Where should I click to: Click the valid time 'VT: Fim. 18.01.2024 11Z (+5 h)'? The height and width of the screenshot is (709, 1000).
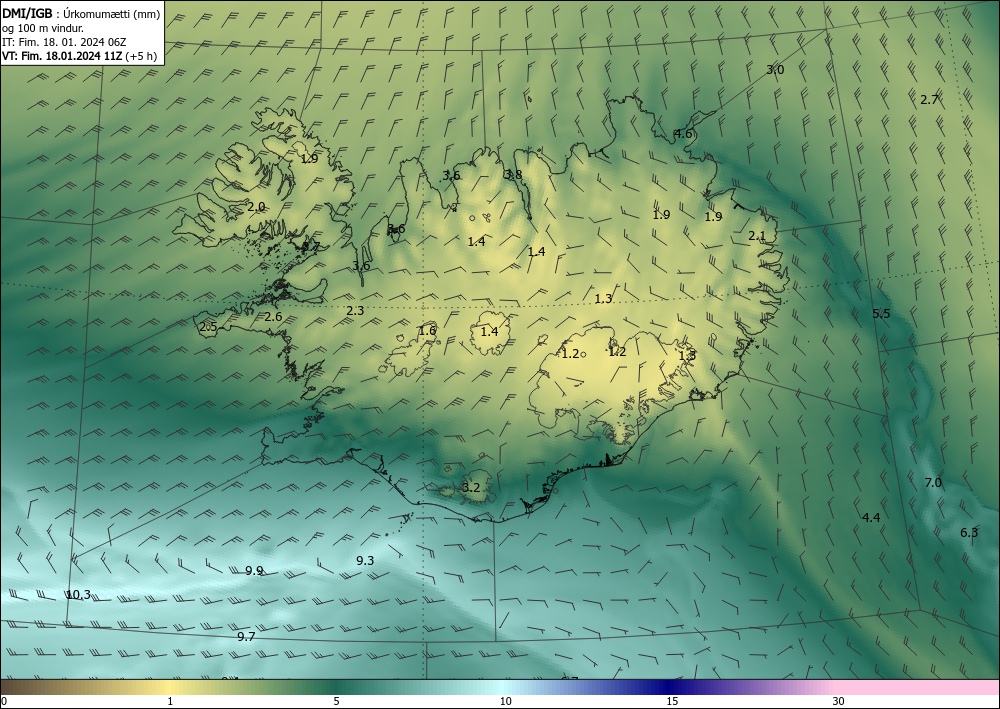point(79,55)
